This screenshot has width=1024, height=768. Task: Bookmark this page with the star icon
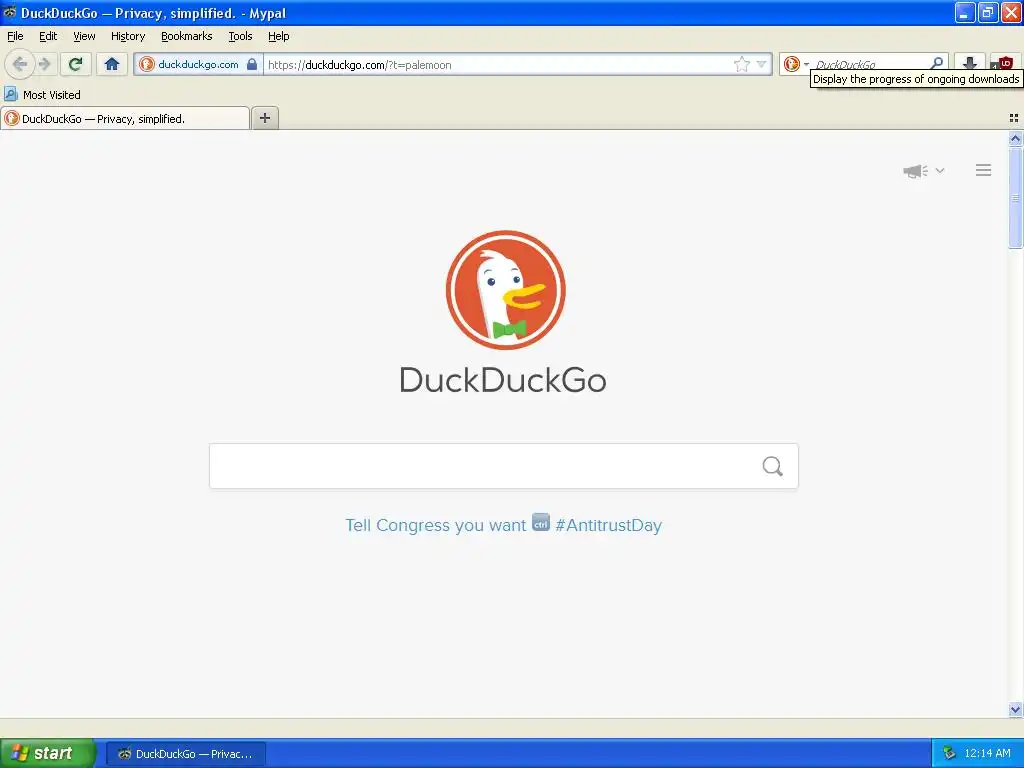pyautogui.click(x=742, y=64)
